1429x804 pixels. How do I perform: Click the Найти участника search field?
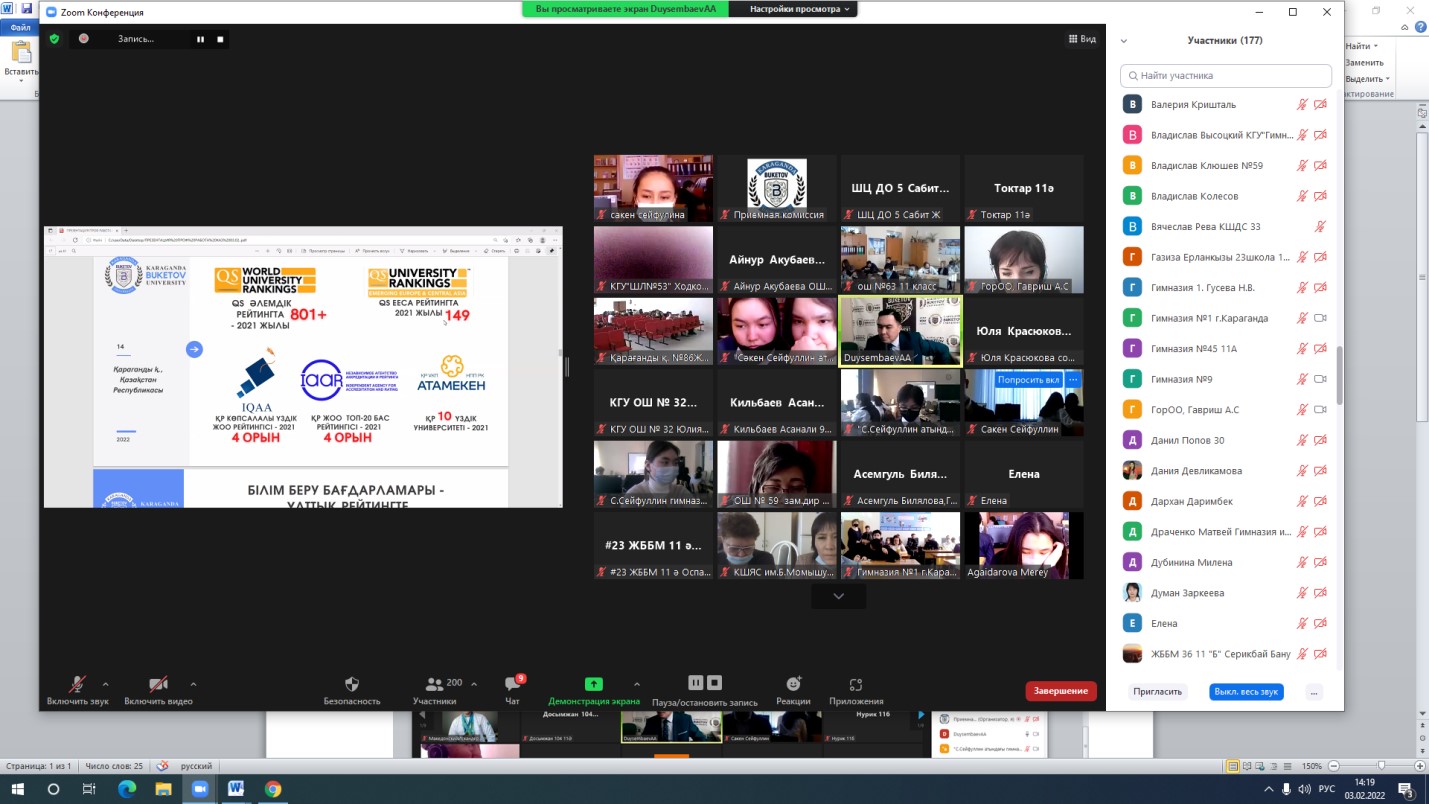click(1226, 75)
